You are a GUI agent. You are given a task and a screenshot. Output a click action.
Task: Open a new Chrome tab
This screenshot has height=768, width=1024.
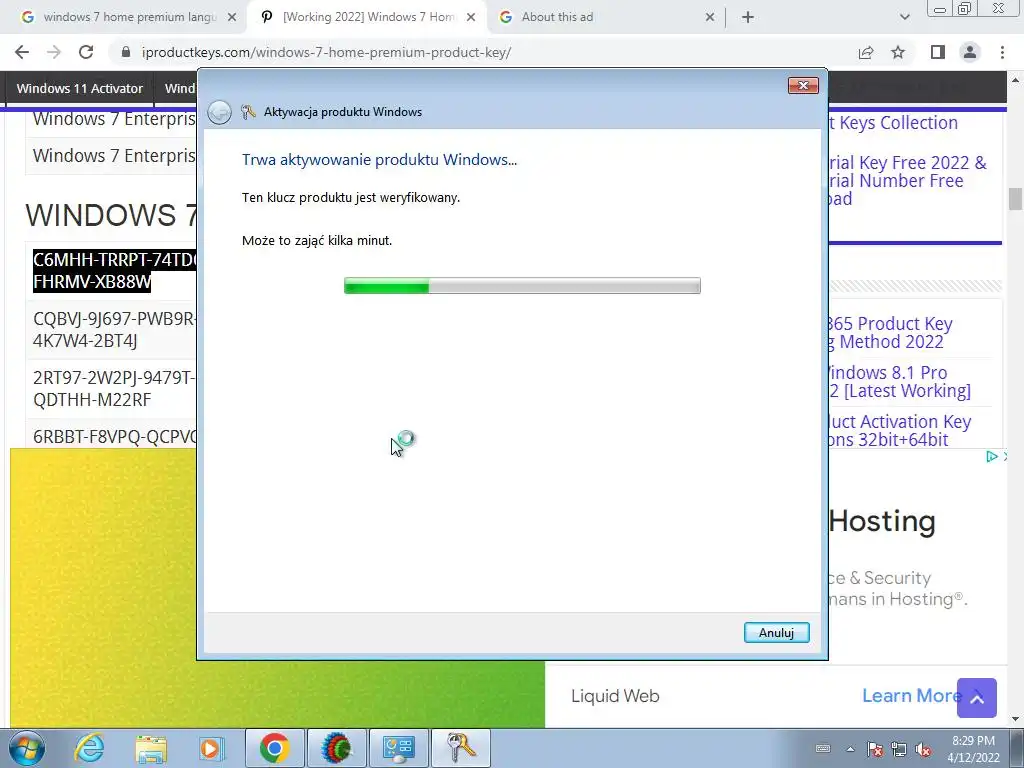pos(748,18)
